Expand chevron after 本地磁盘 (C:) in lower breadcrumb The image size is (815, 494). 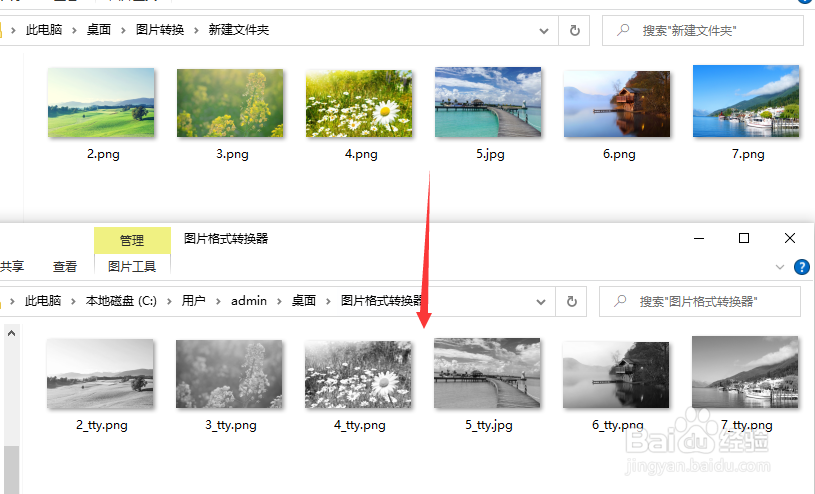click(169, 301)
